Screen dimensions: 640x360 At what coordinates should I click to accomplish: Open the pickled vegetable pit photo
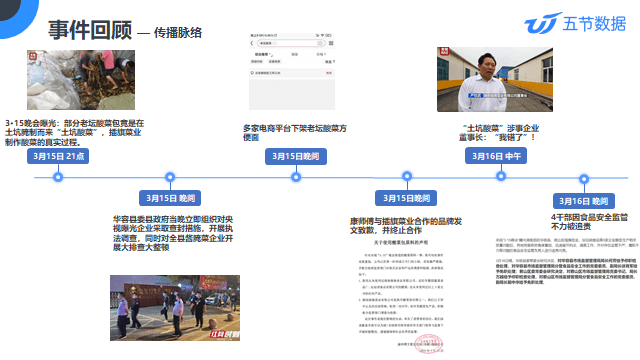click(81, 80)
